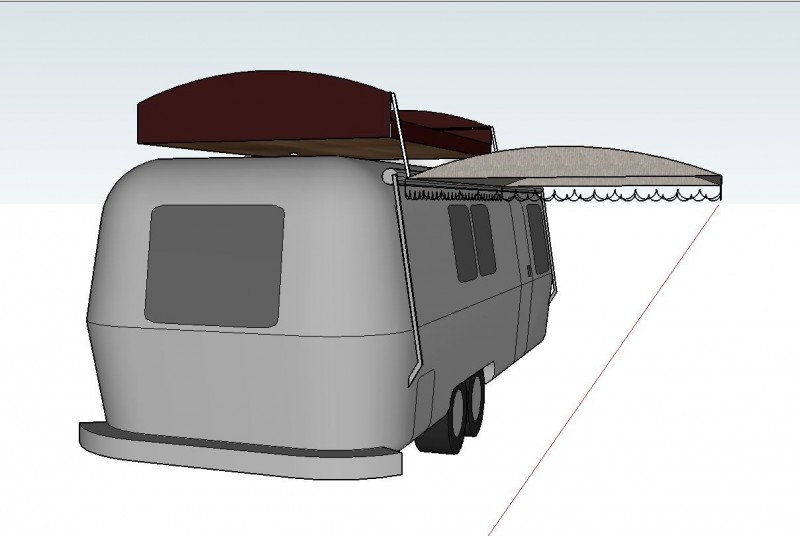Click the first side window of trailer
This screenshot has width=800, height=536.
[462, 244]
